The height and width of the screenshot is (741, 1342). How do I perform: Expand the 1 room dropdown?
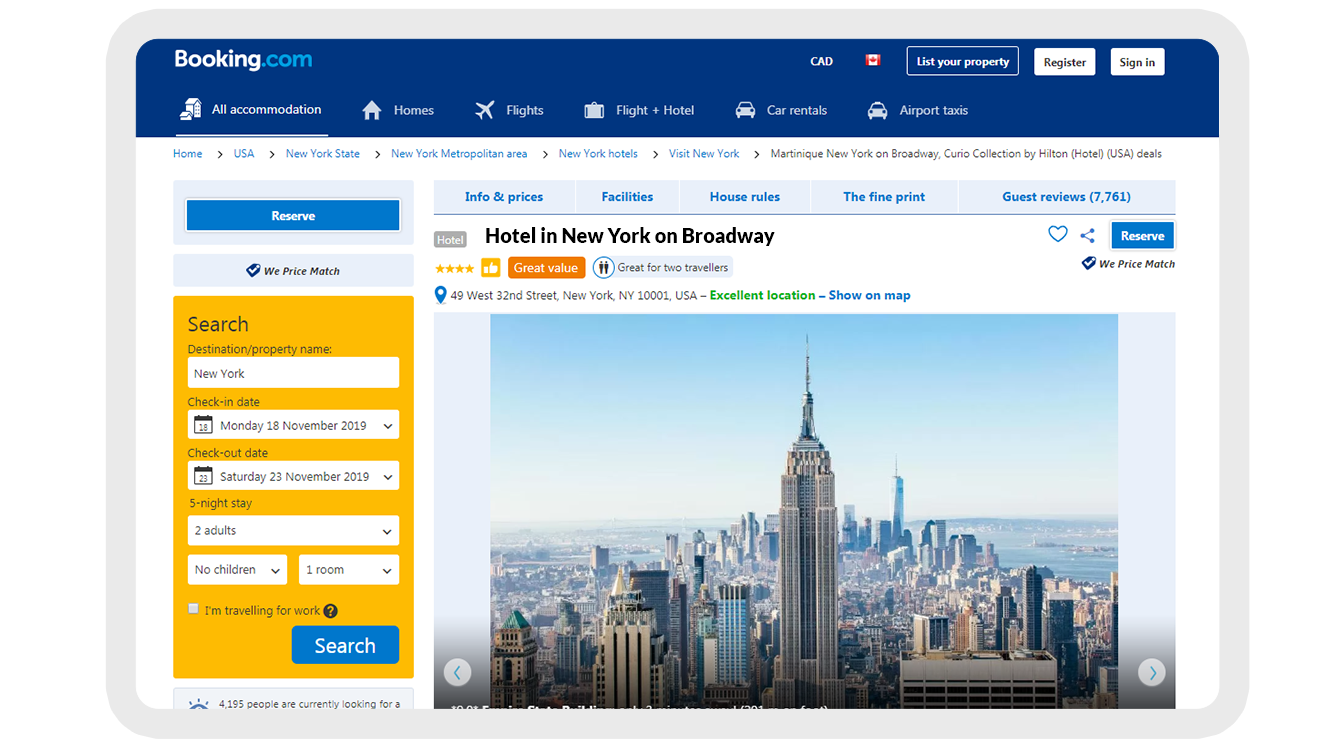(349, 570)
